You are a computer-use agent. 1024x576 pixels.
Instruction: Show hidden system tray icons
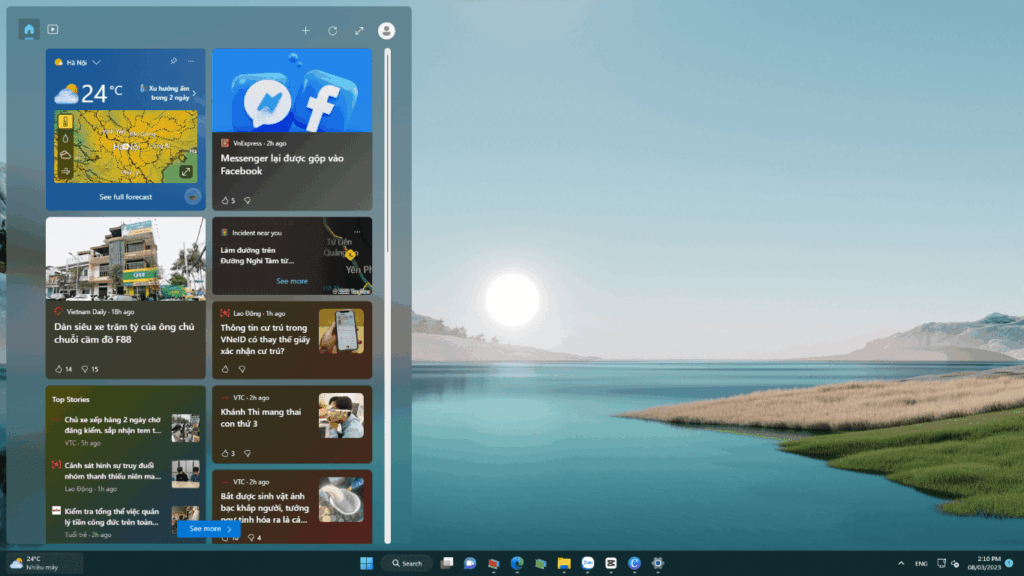pos(901,563)
